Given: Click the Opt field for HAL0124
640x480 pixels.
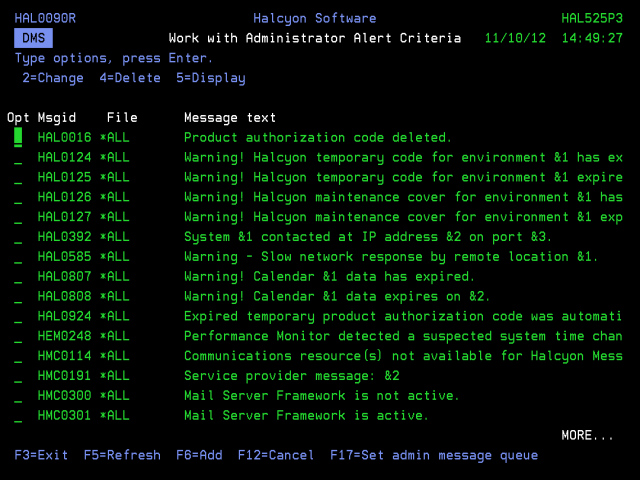Looking at the screenshot, I should [18, 157].
